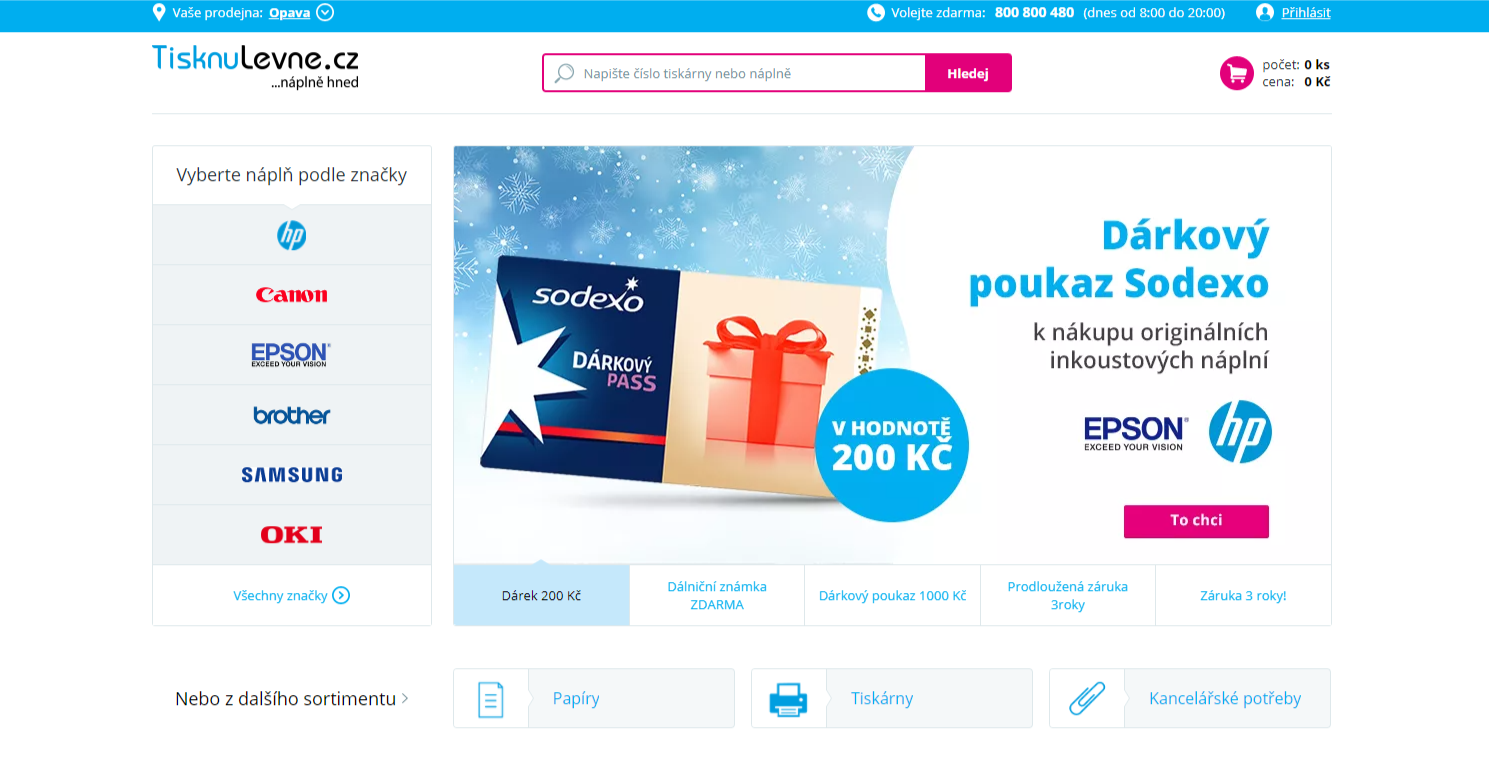Click the paperclip icon for office supplies
This screenshot has width=1489, height=771.
click(x=1086, y=699)
